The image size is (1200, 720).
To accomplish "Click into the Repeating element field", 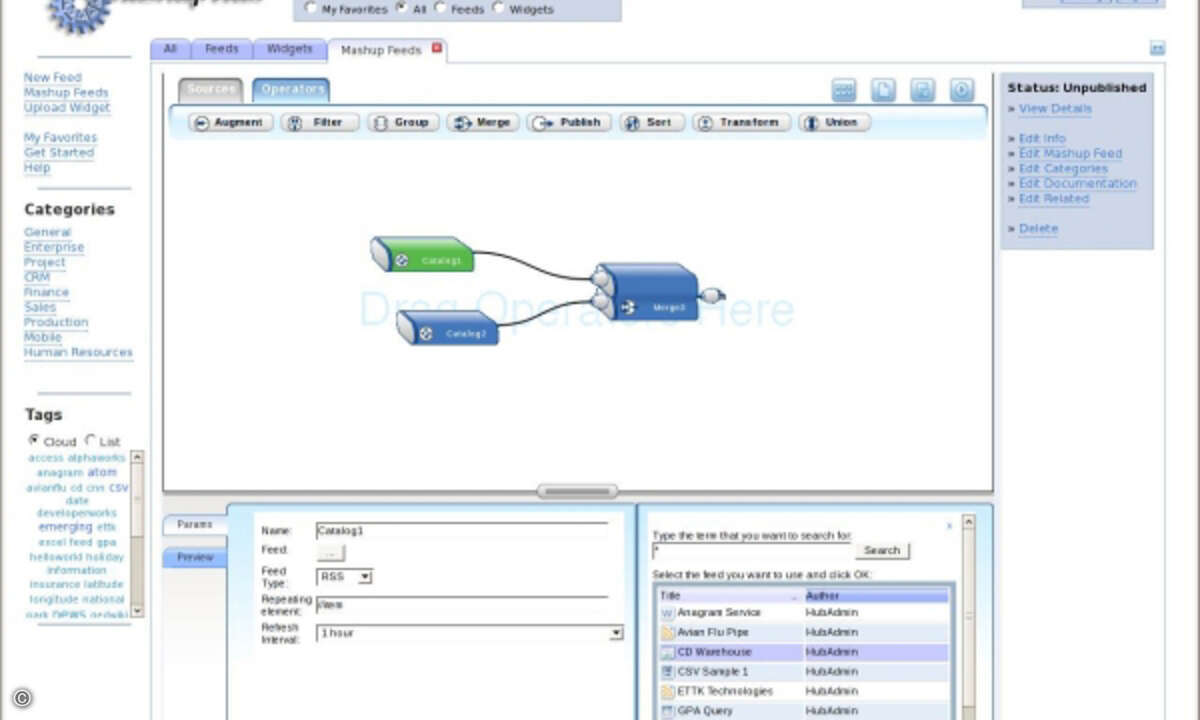I will point(461,605).
